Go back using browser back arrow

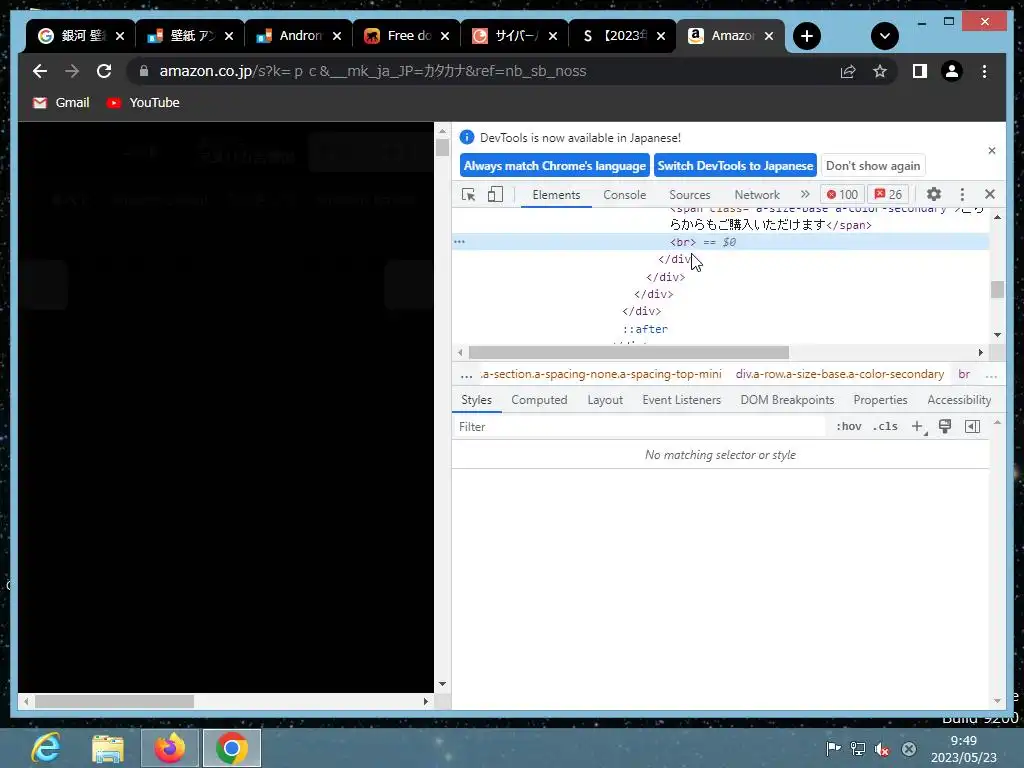tap(40, 71)
